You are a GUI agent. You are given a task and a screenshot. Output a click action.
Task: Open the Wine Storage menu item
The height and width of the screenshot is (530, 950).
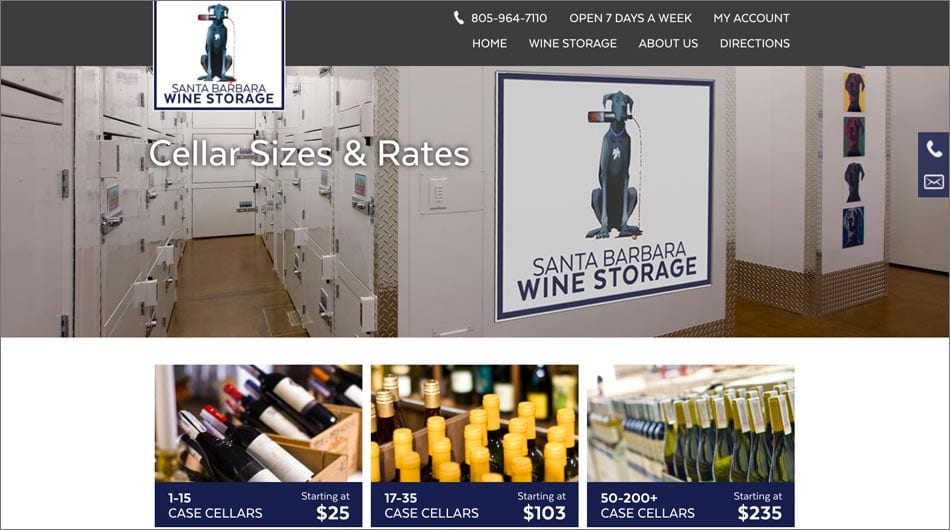tap(573, 44)
